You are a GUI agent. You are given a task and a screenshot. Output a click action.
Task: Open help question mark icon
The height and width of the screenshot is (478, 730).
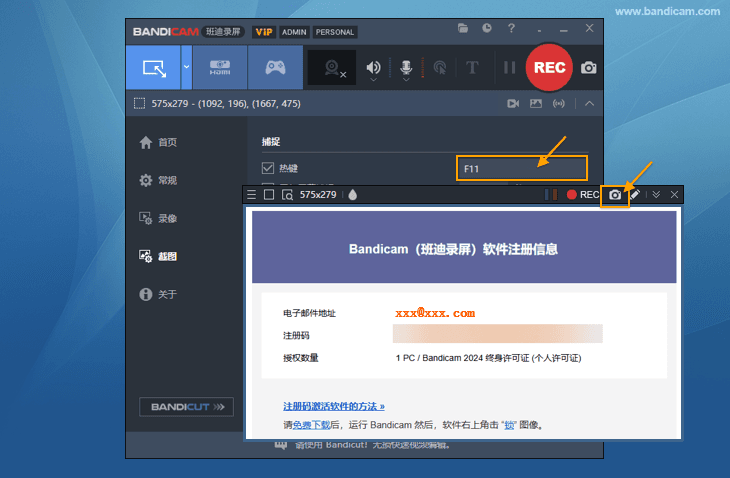[511, 28]
